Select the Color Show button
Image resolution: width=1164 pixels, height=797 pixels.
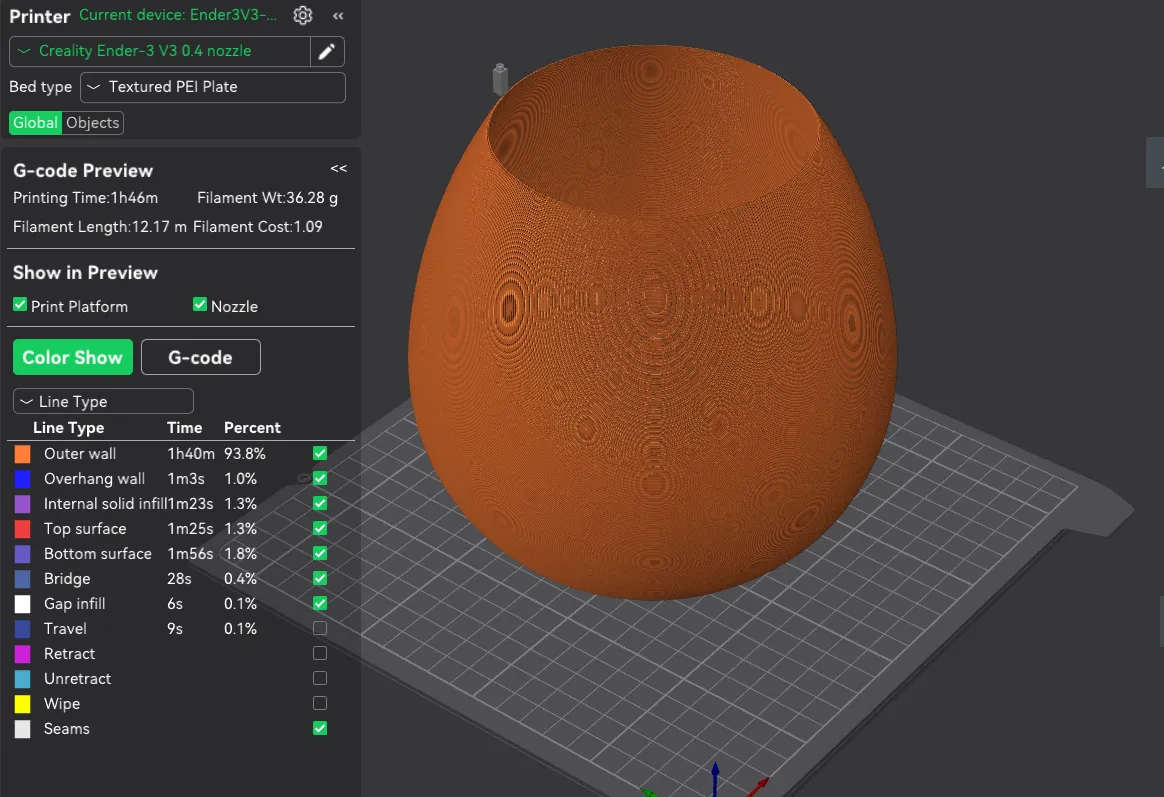coord(73,357)
